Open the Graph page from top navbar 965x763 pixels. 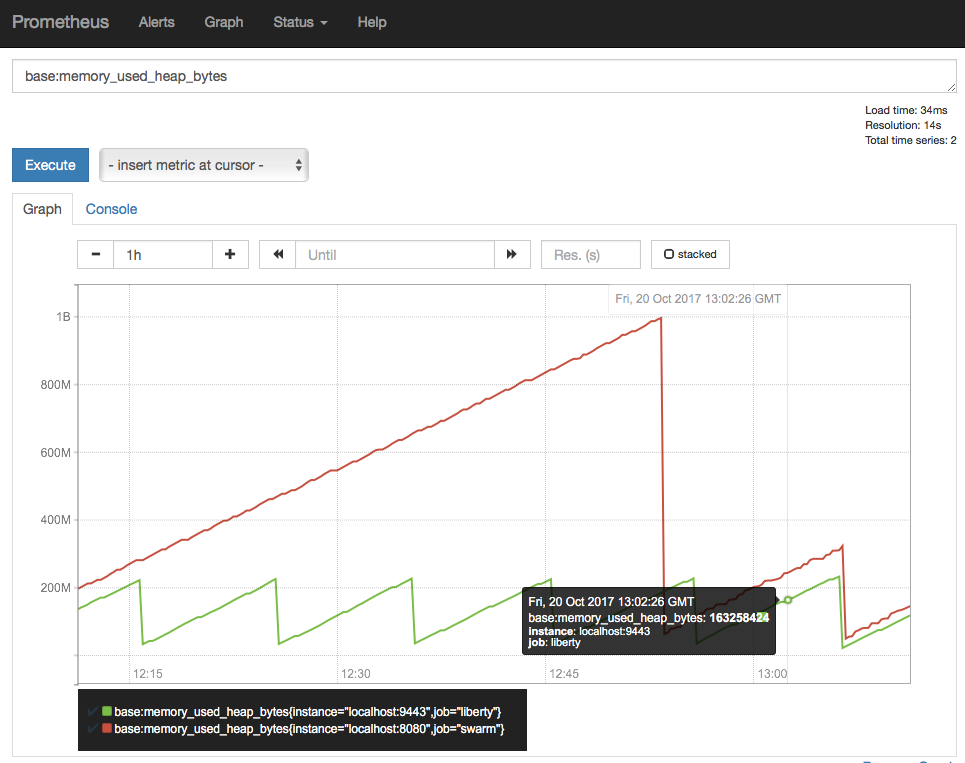point(223,22)
